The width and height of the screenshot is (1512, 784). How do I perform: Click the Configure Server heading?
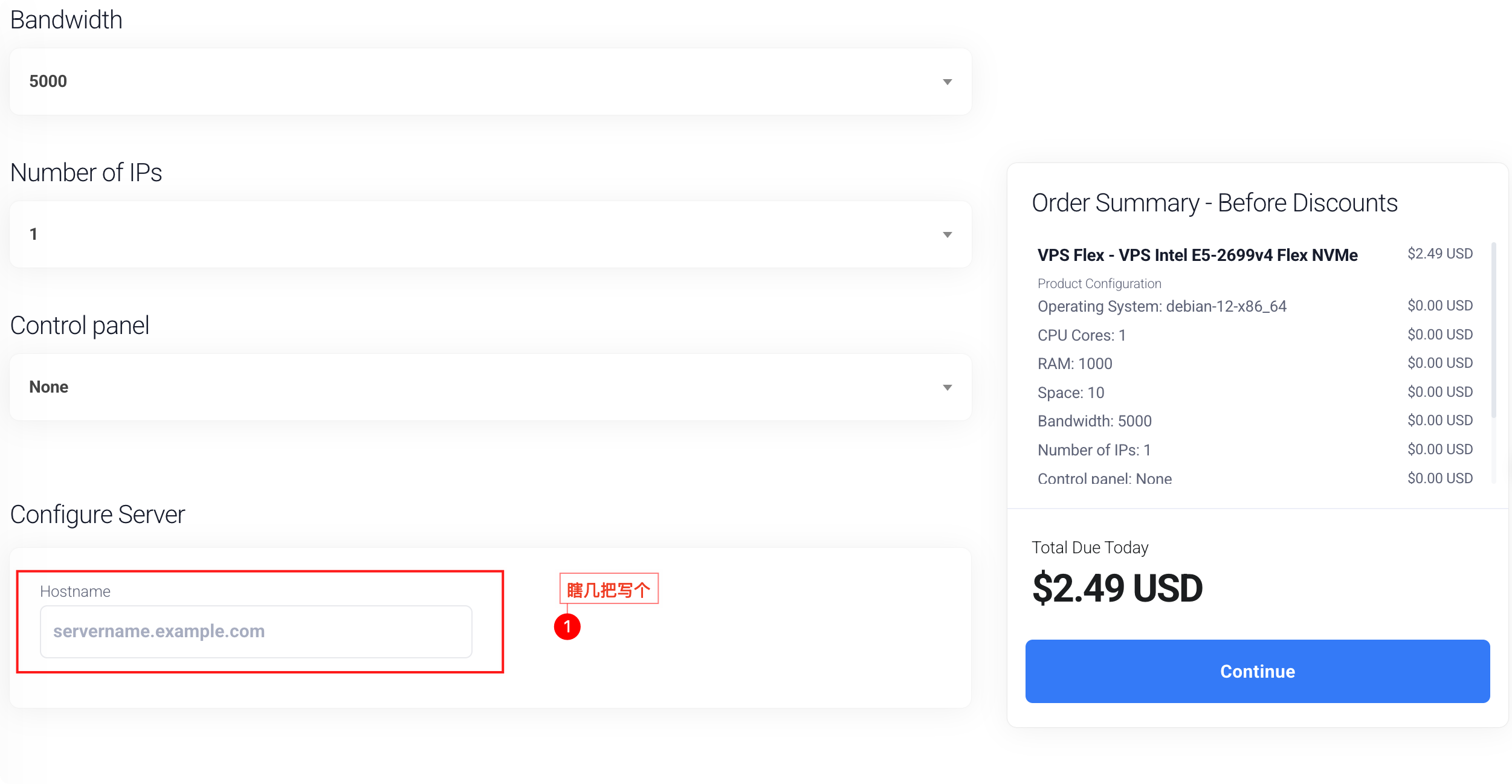97,515
